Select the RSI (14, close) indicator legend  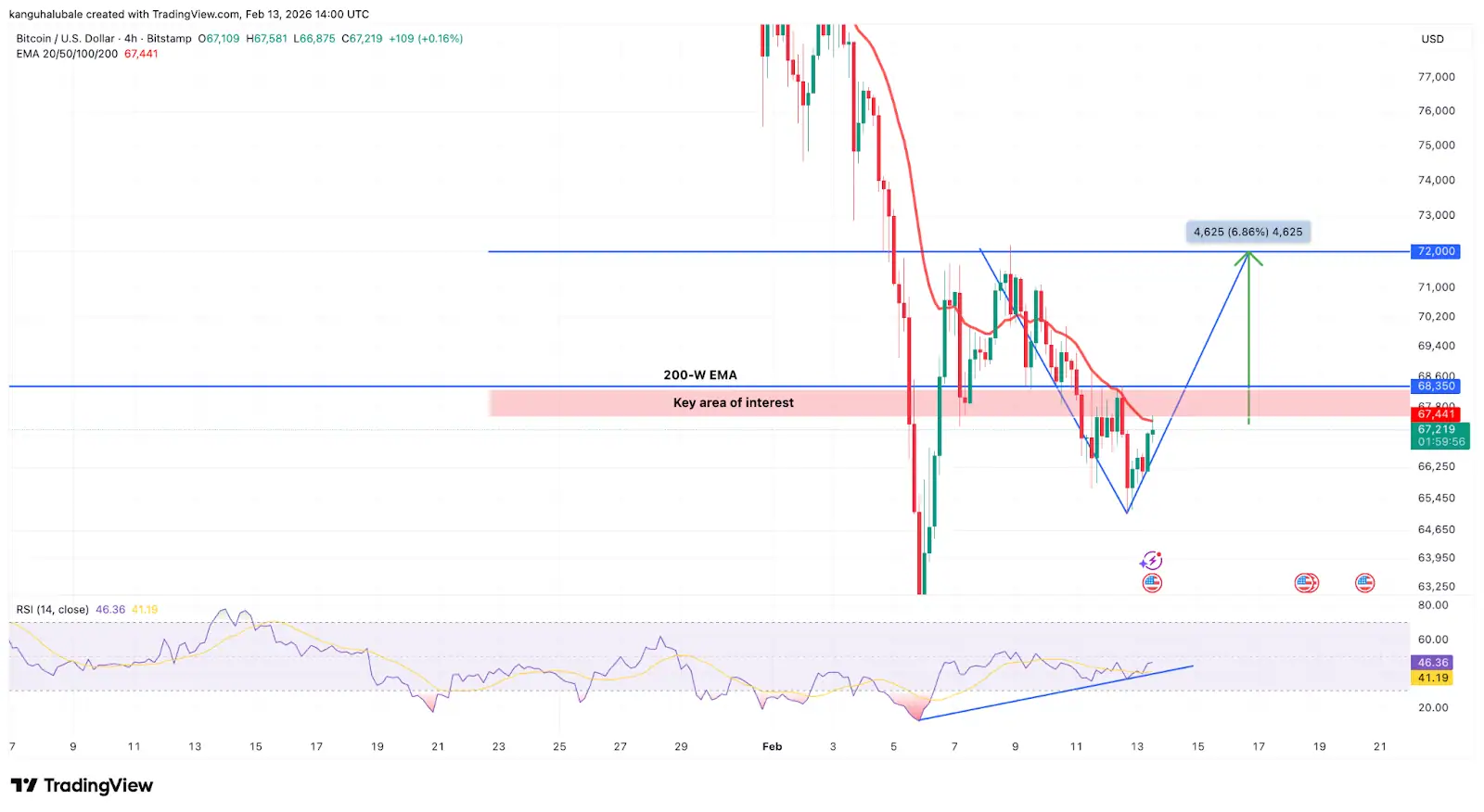(53, 609)
